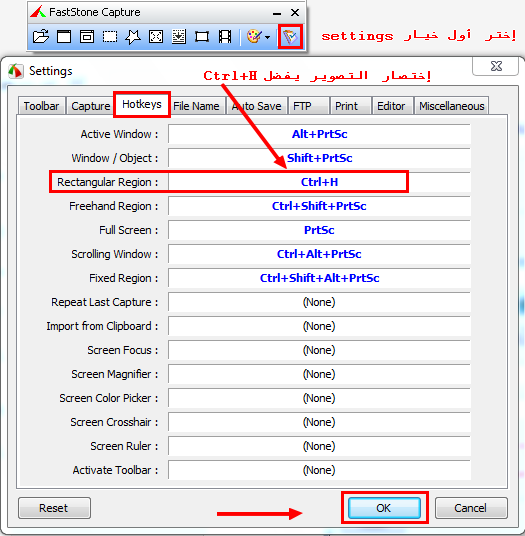
Task: Click the Cancel button
Action: [471, 508]
